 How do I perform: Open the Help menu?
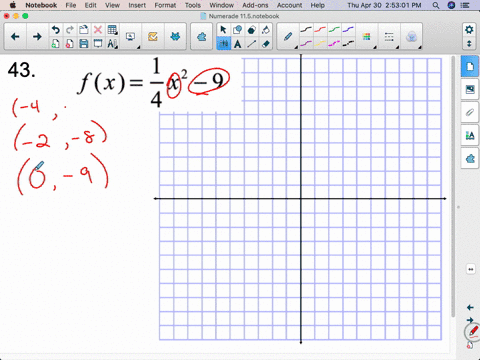tap(318, 5)
